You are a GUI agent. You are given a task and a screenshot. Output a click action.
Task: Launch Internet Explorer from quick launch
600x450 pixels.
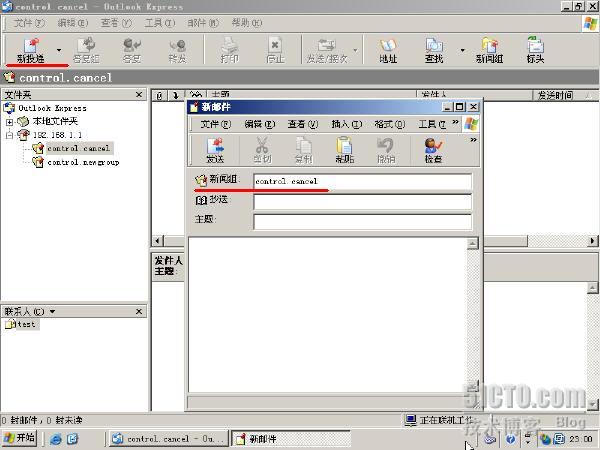coord(55,439)
